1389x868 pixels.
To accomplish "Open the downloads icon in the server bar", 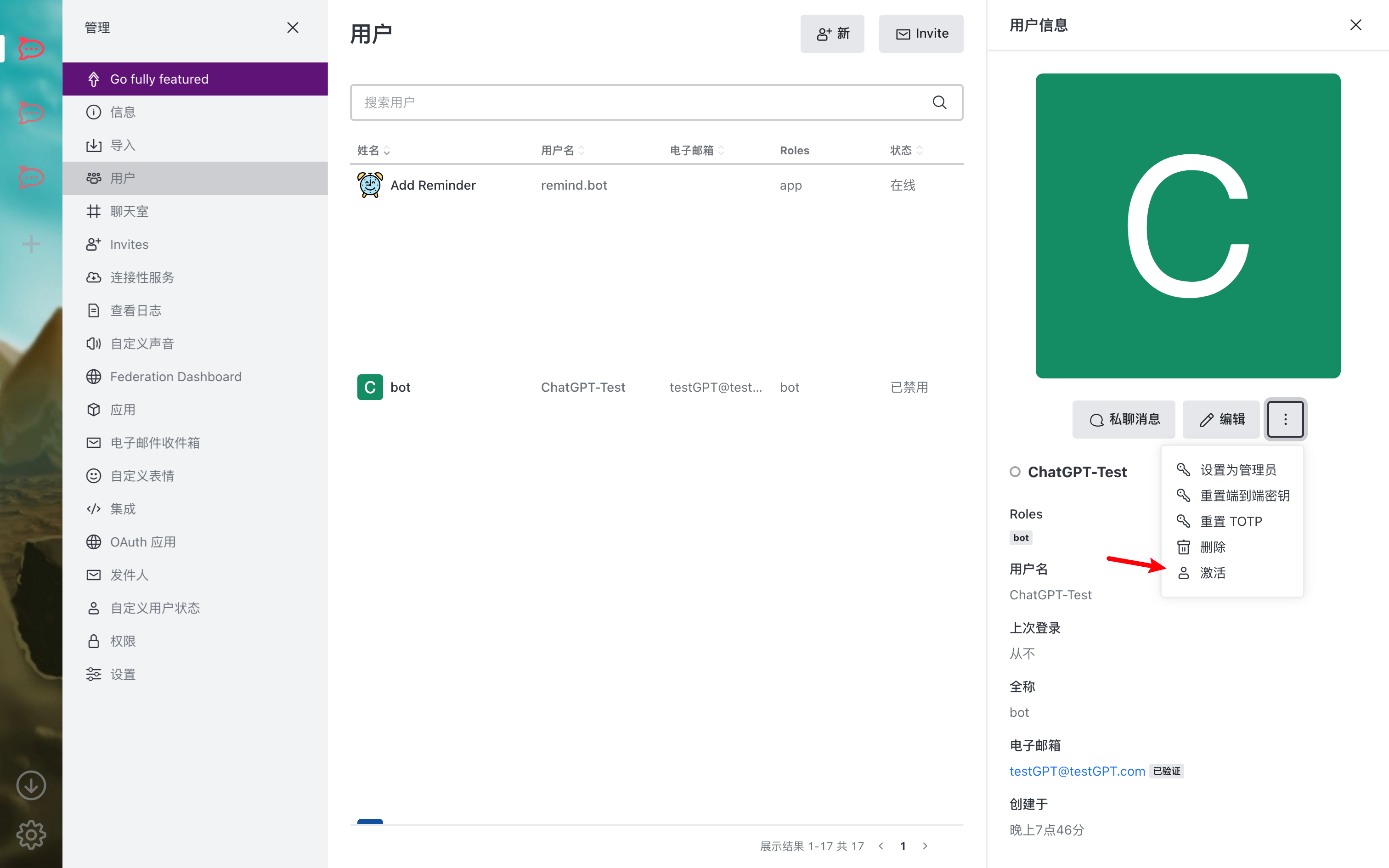I will tap(31, 785).
